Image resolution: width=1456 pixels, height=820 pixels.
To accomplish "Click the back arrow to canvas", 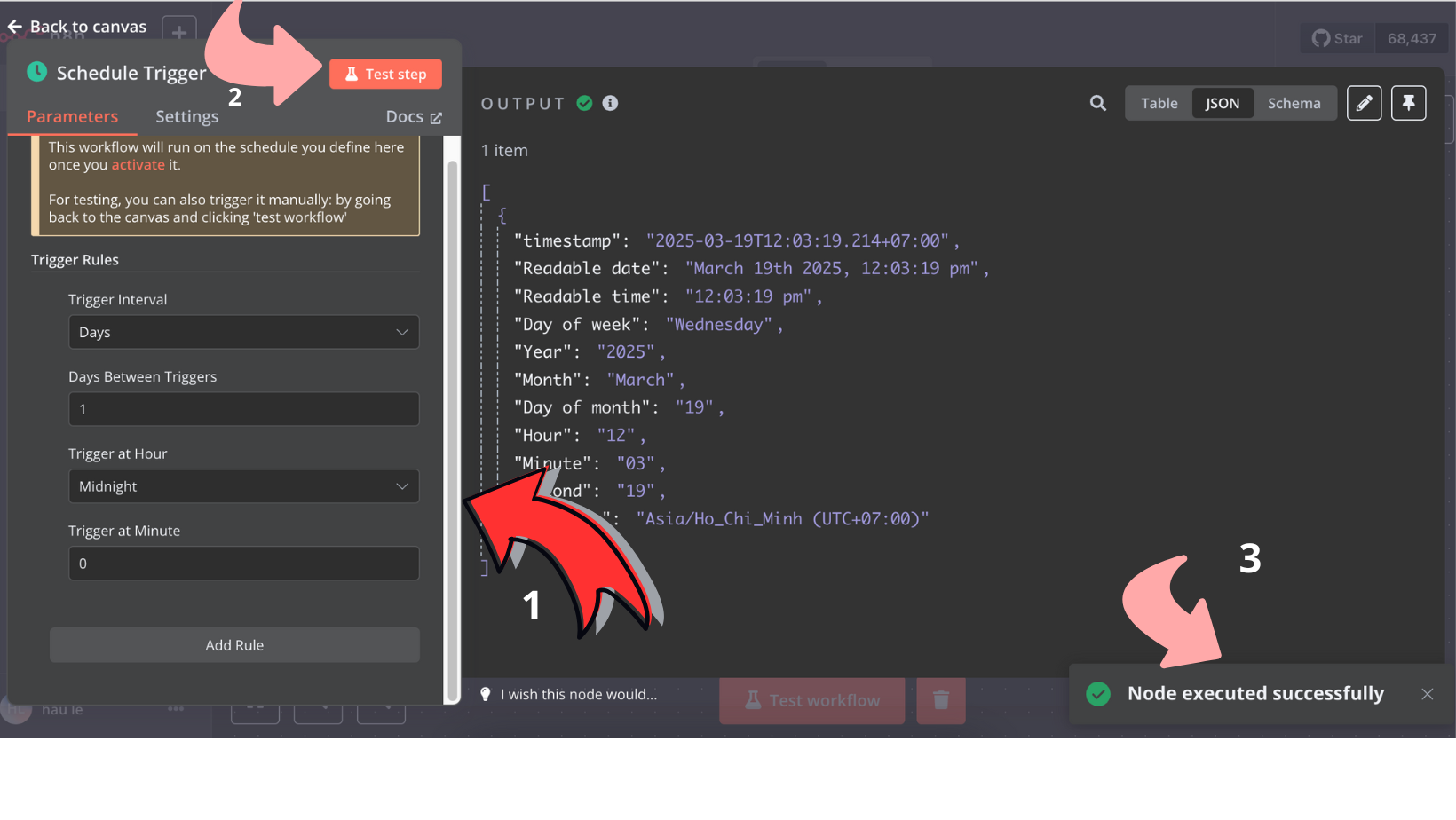I will pyautogui.click(x=15, y=27).
